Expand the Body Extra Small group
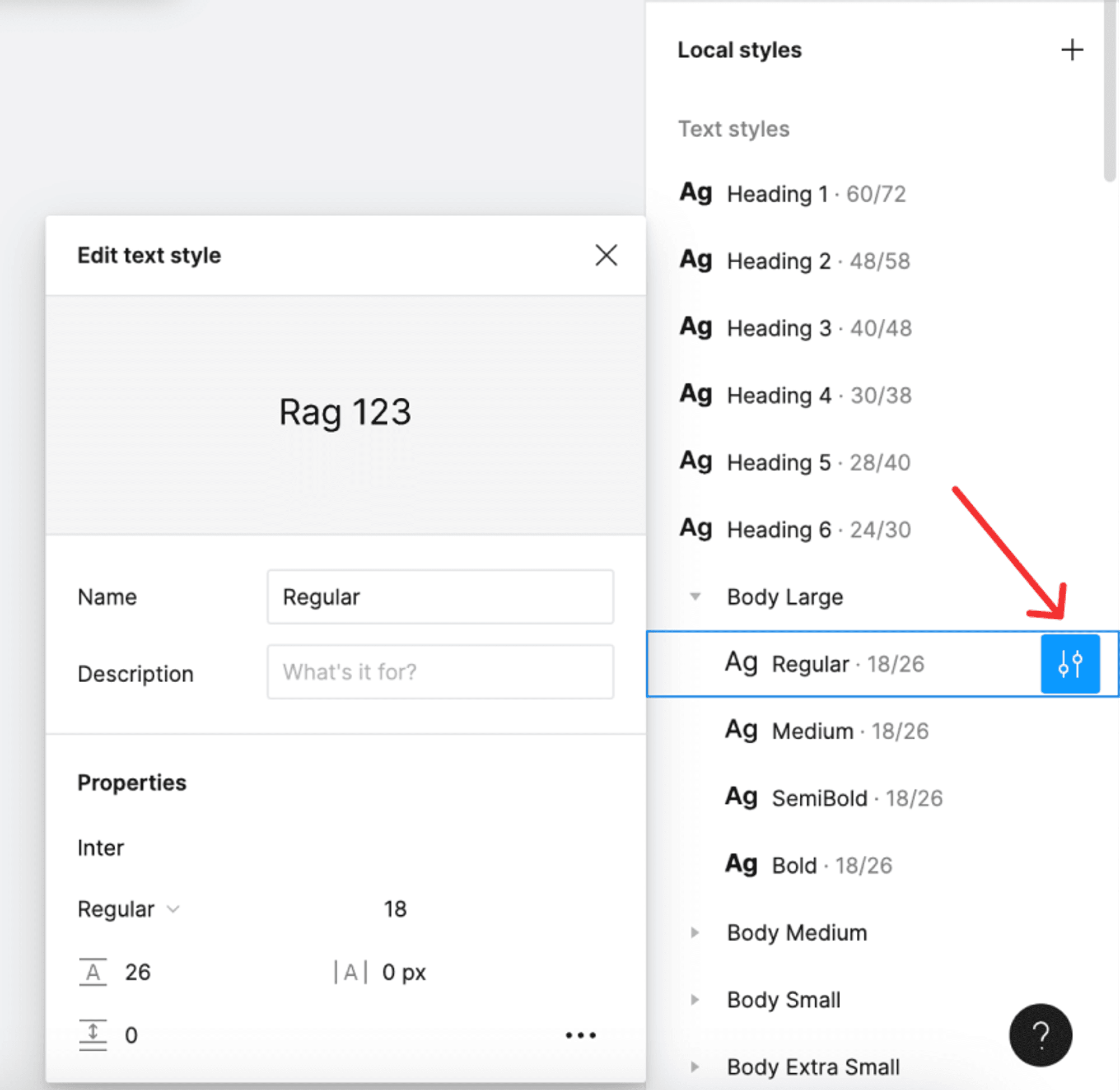 695,1066
